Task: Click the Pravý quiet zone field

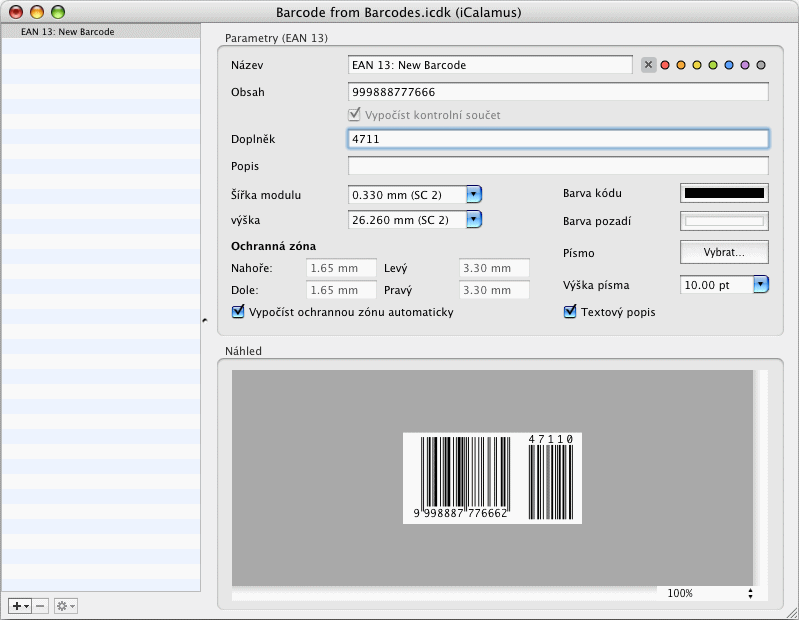Action: coord(494,290)
